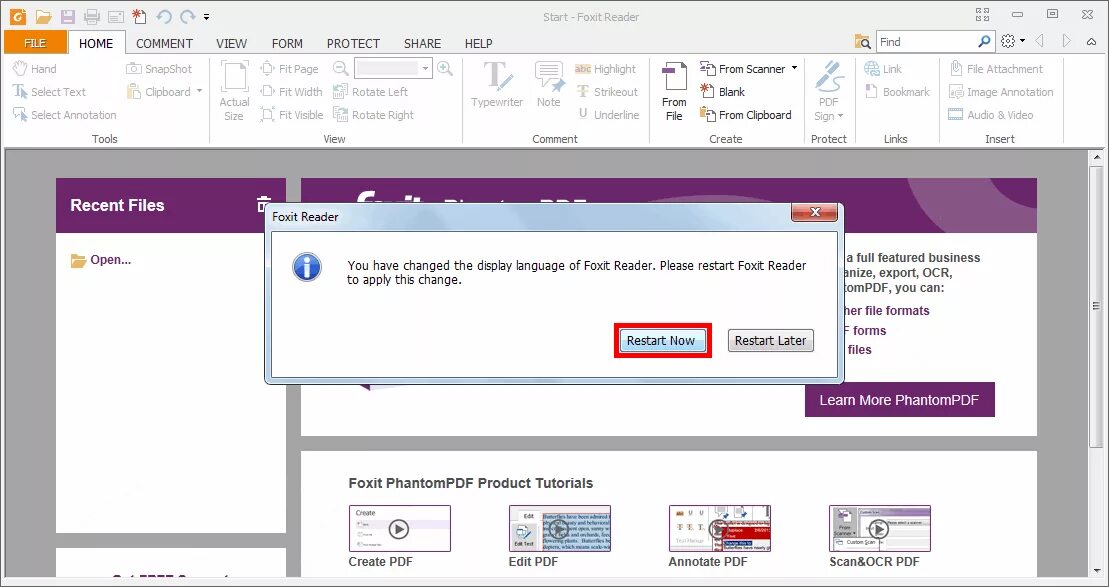Screen dimensions: 1109x587
Task: Click the Bookmark tool
Action: click(x=898, y=92)
